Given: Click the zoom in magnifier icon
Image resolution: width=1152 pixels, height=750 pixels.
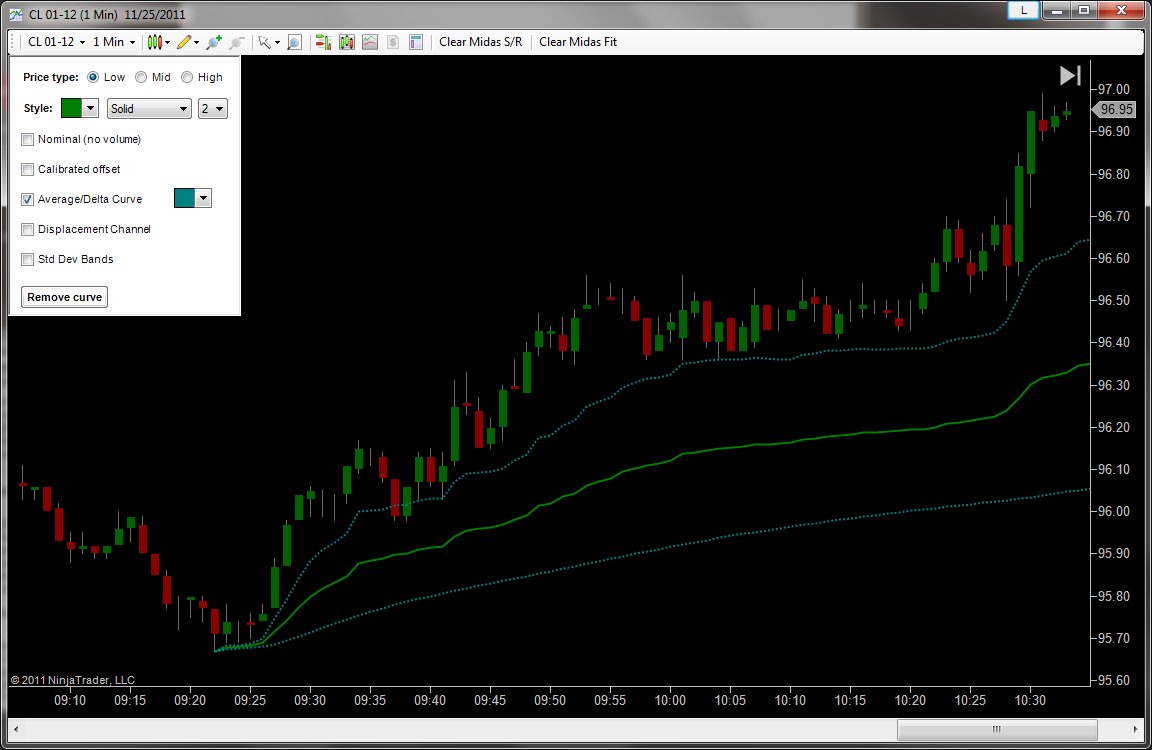Looking at the screenshot, I should [x=213, y=42].
